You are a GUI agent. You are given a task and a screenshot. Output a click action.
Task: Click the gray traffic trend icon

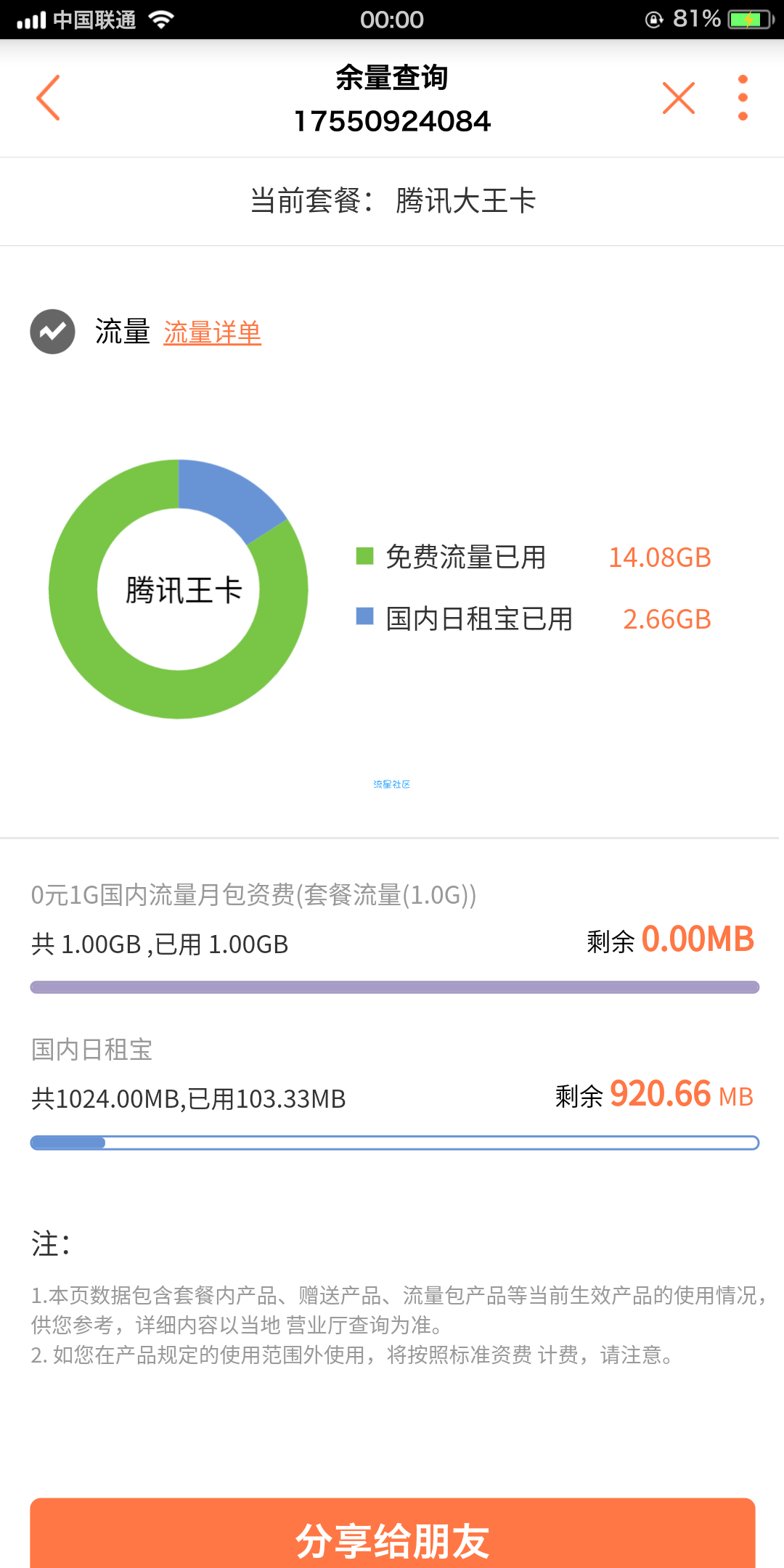(x=52, y=332)
